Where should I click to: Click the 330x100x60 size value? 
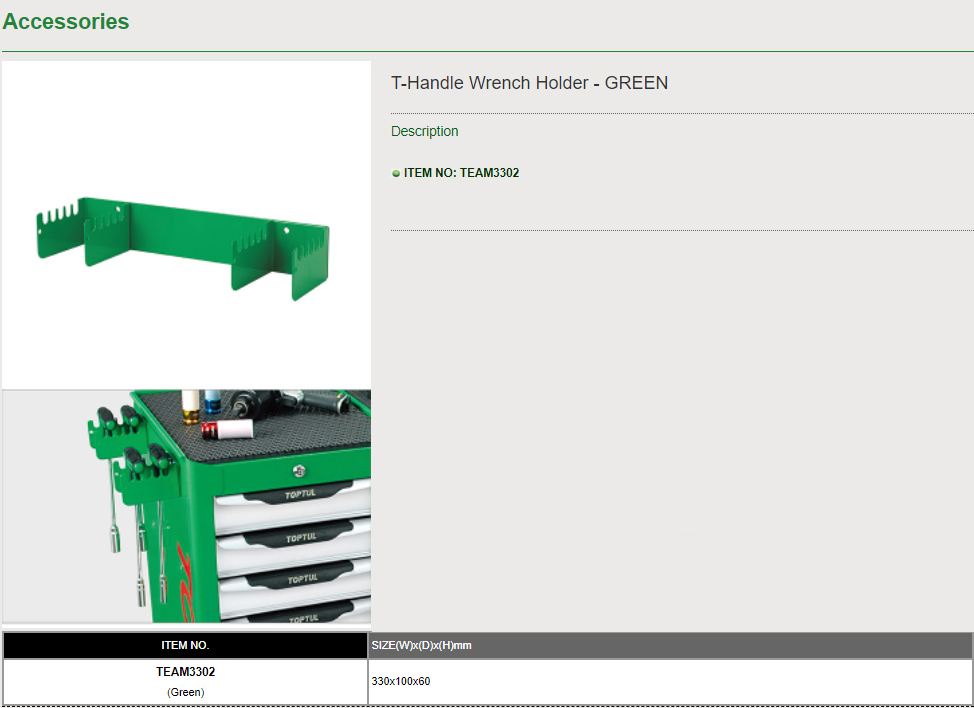(401, 681)
